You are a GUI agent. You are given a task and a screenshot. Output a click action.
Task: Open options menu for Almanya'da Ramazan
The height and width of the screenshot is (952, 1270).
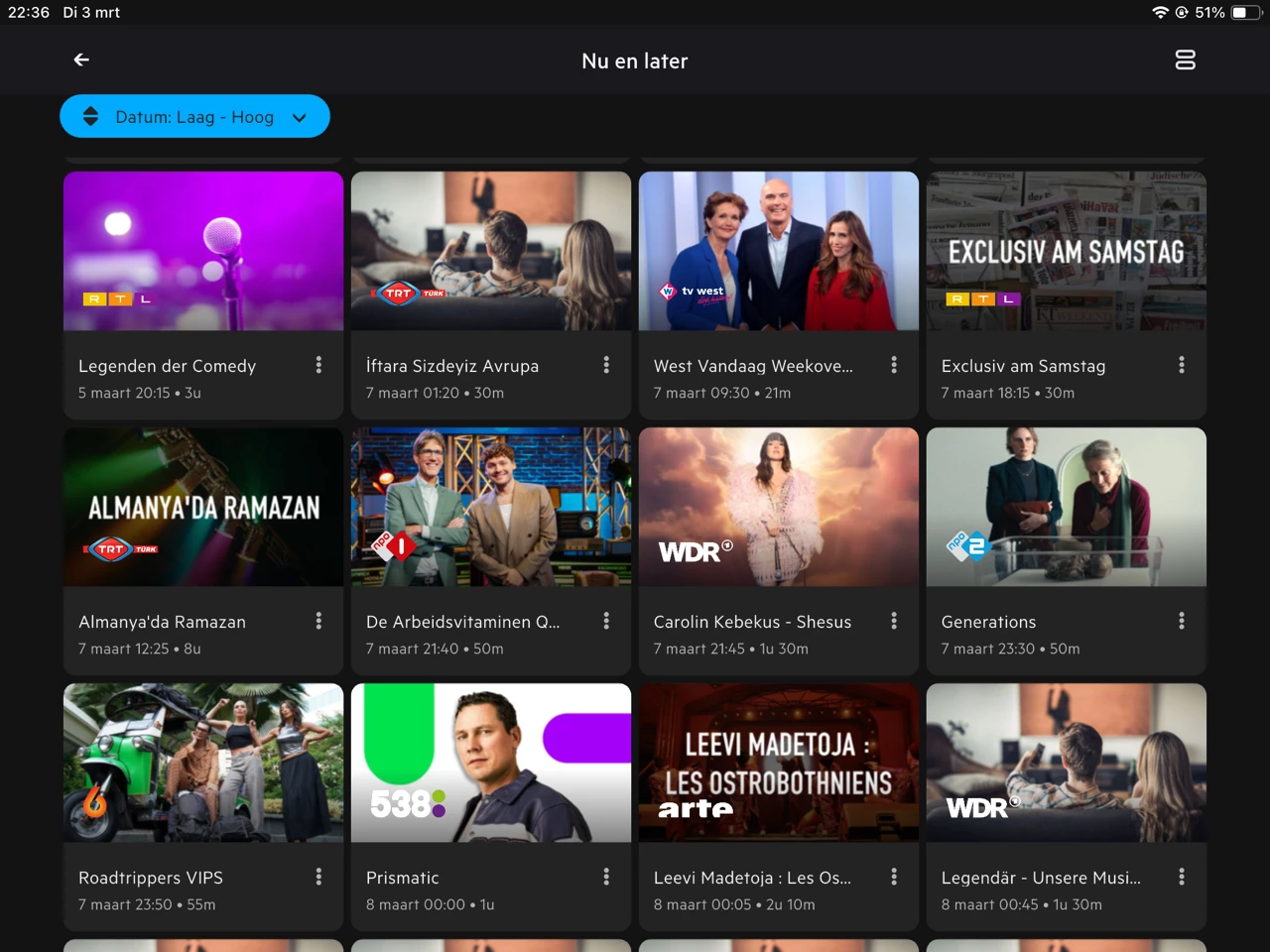click(318, 621)
